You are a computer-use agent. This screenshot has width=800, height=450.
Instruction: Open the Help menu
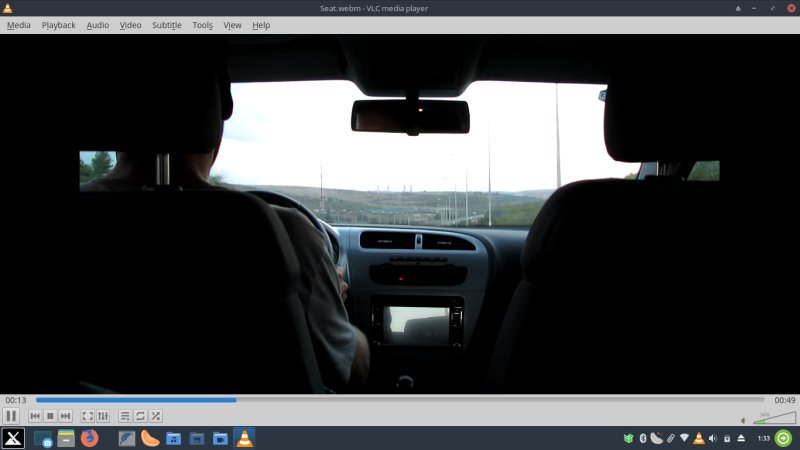261,25
